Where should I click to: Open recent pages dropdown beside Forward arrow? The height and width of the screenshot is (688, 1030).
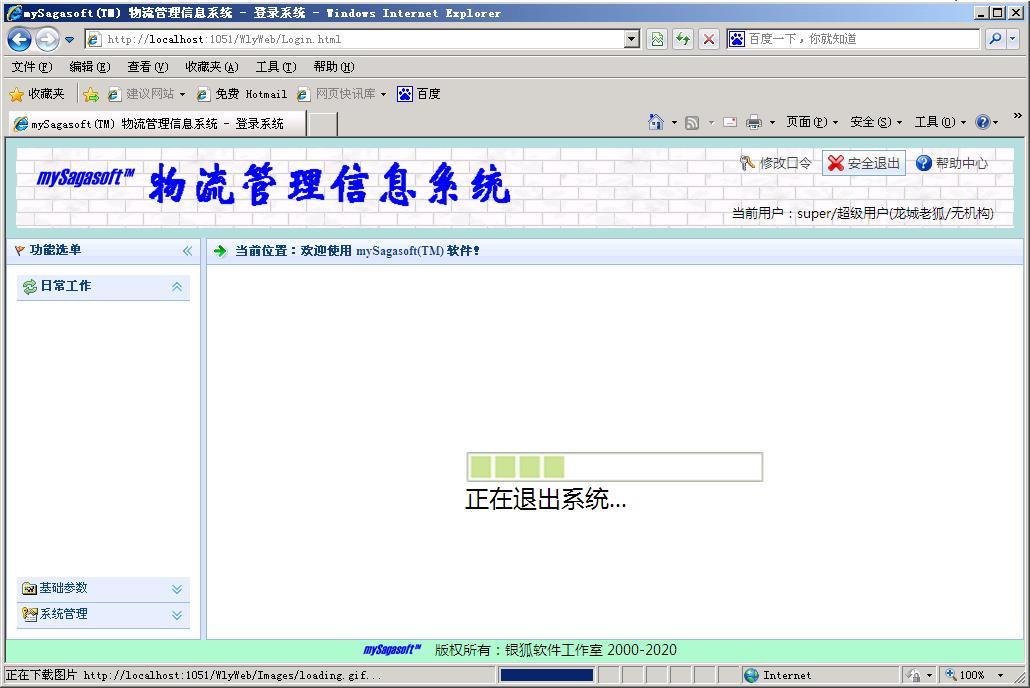[x=69, y=39]
